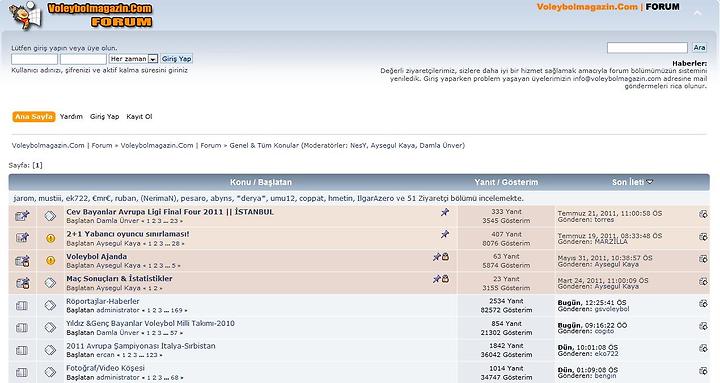Focus the username input field
720x383 pixels.
34,59
